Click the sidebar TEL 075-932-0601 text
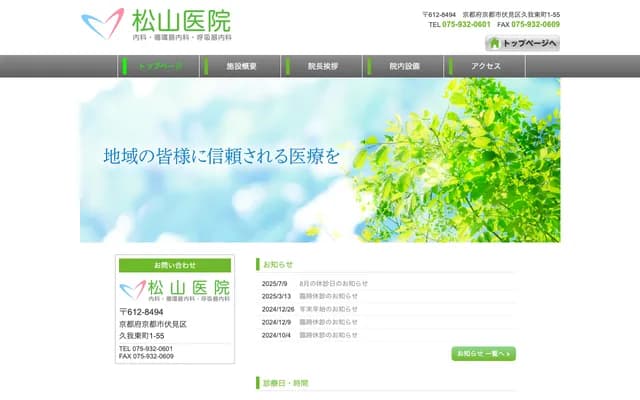This screenshot has width=640, height=400. click(x=146, y=348)
